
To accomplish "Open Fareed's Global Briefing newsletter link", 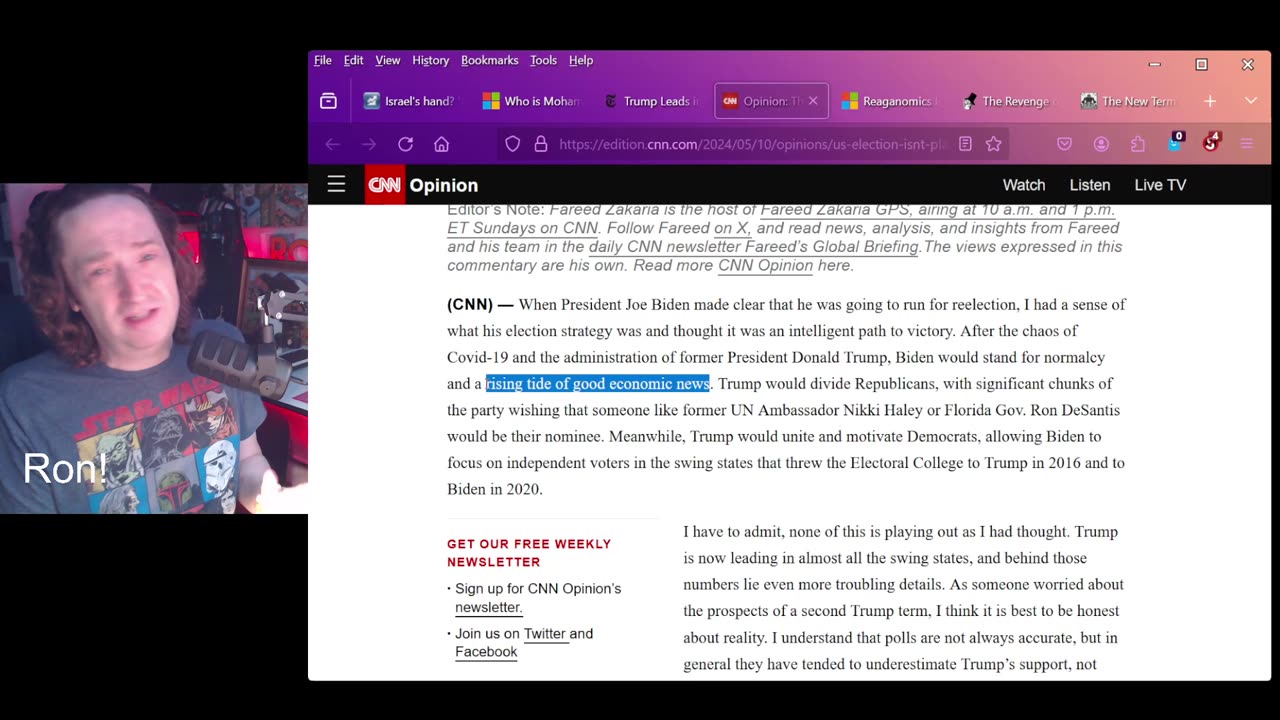I will pos(753,246).
